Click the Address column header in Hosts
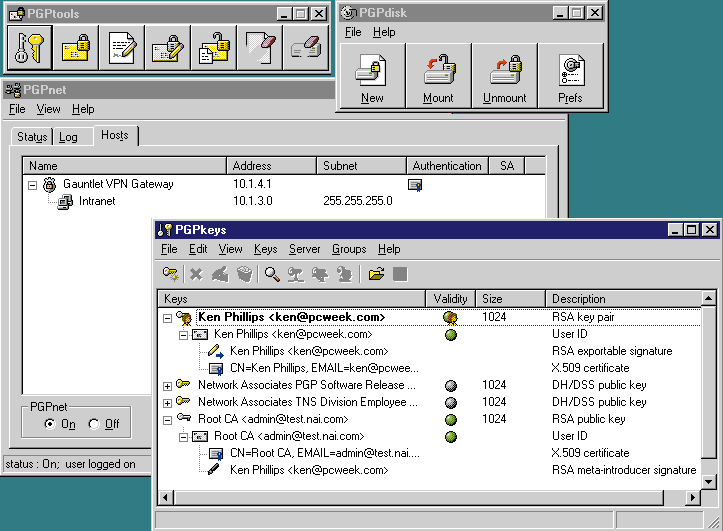The width and height of the screenshot is (723, 531). [272, 165]
